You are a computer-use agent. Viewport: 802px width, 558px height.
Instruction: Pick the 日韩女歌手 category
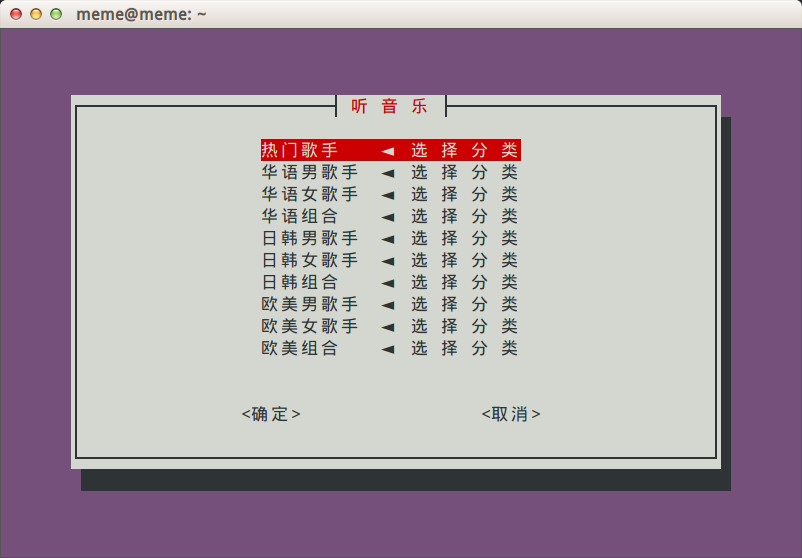(x=391, y=260)
